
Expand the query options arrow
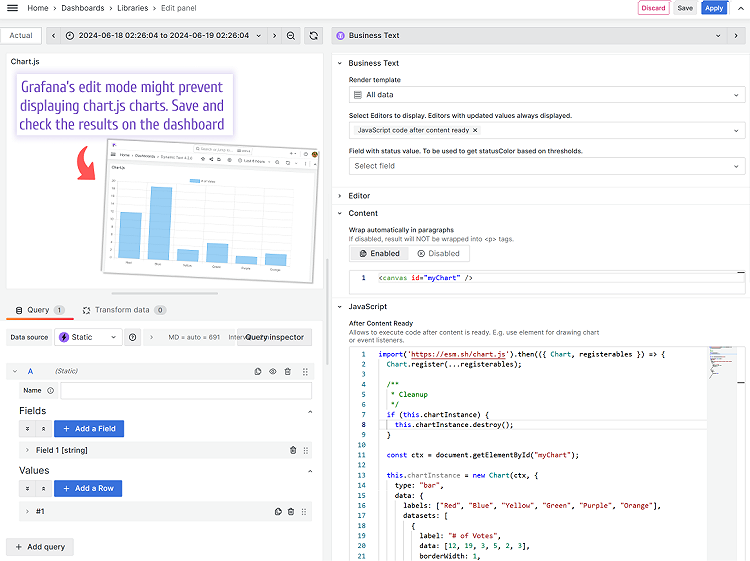(152, 337)
